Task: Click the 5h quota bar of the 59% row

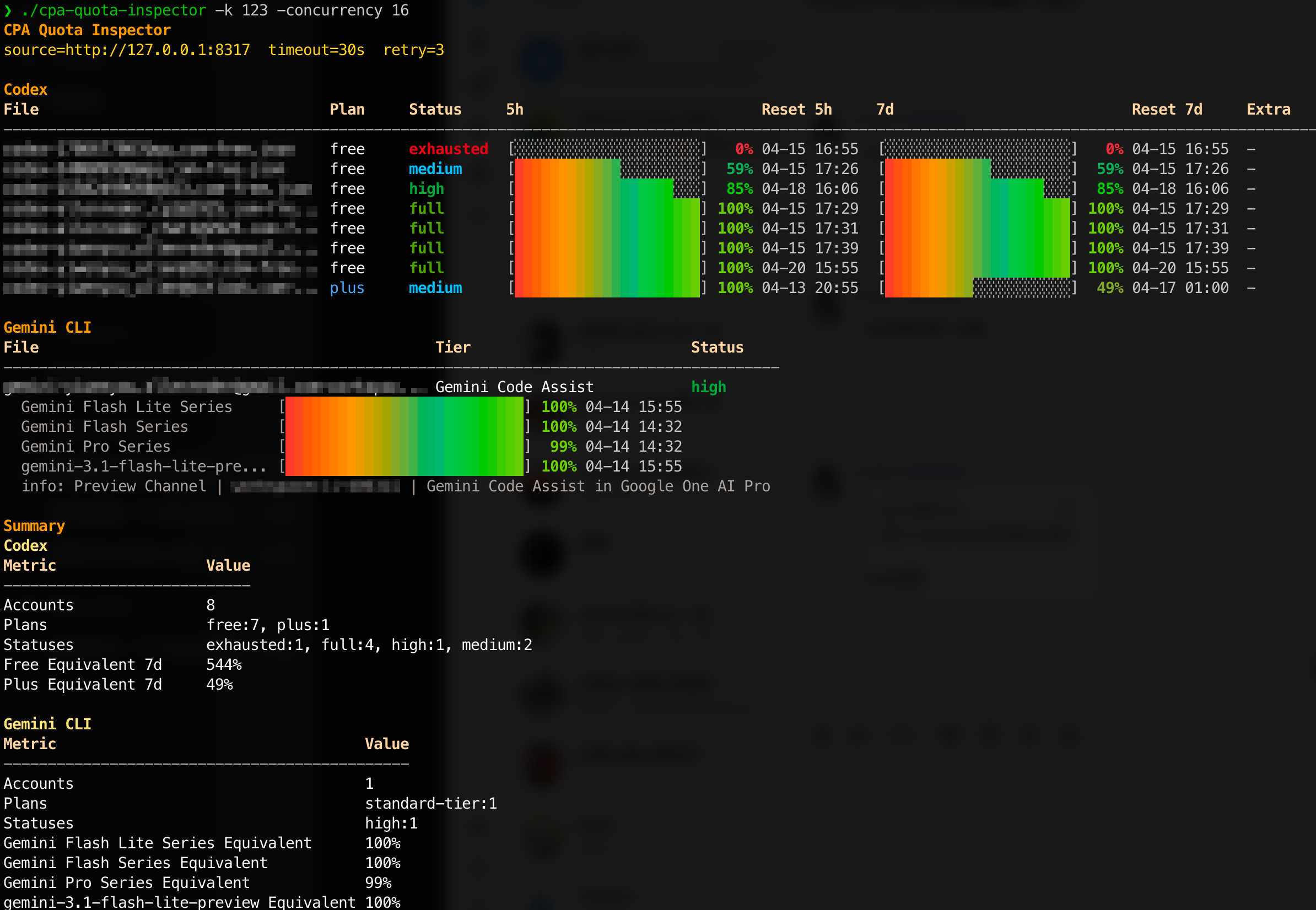Action: pyautogui.click(x=607, y=169)
